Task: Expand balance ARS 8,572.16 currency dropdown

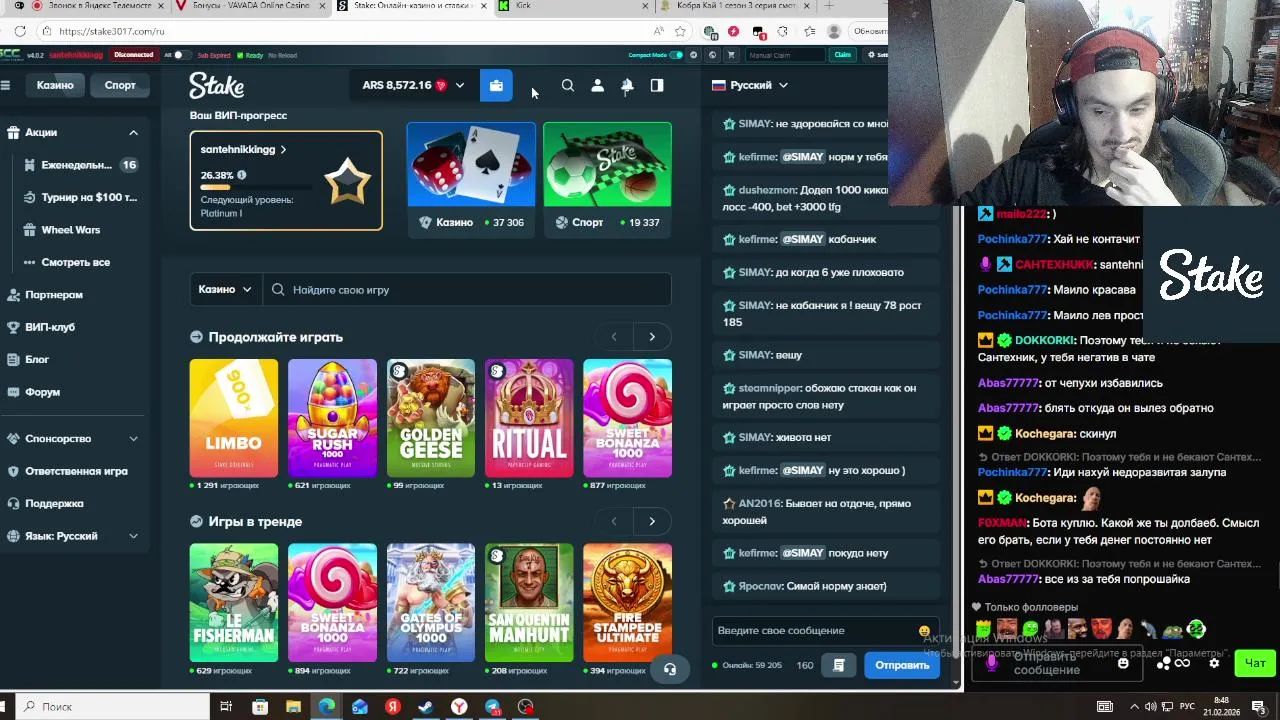Action: [460, 86]
